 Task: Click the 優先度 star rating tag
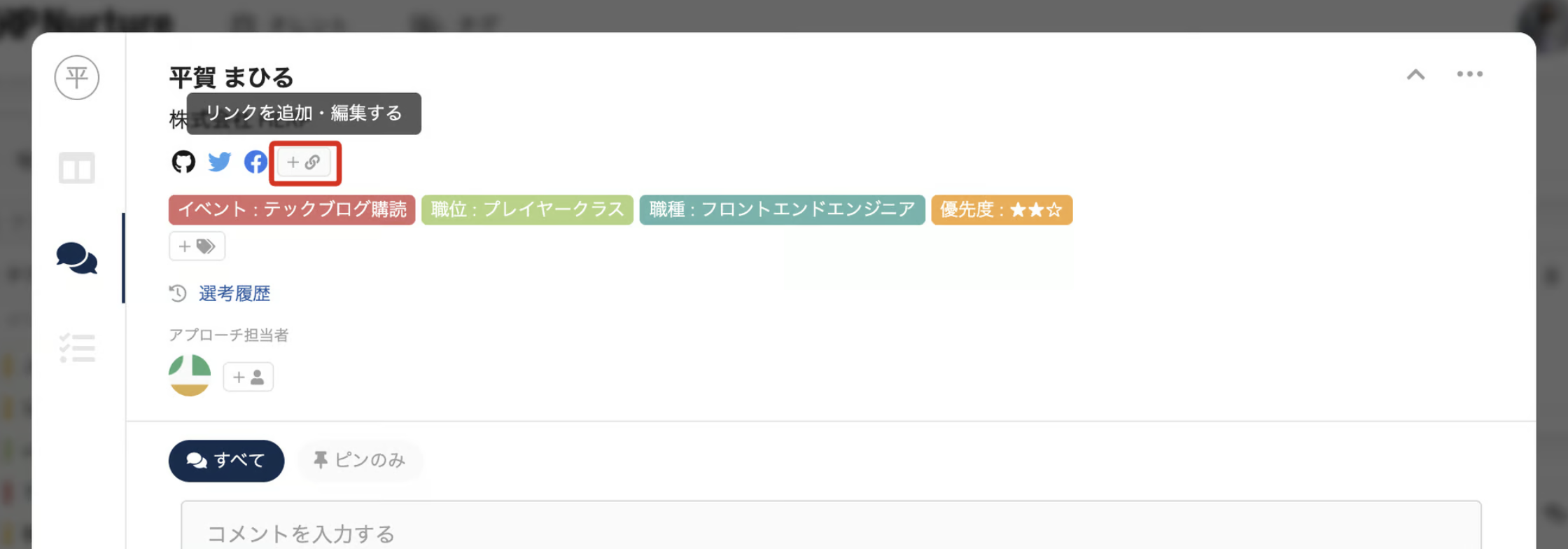(x=1001, y=209)
